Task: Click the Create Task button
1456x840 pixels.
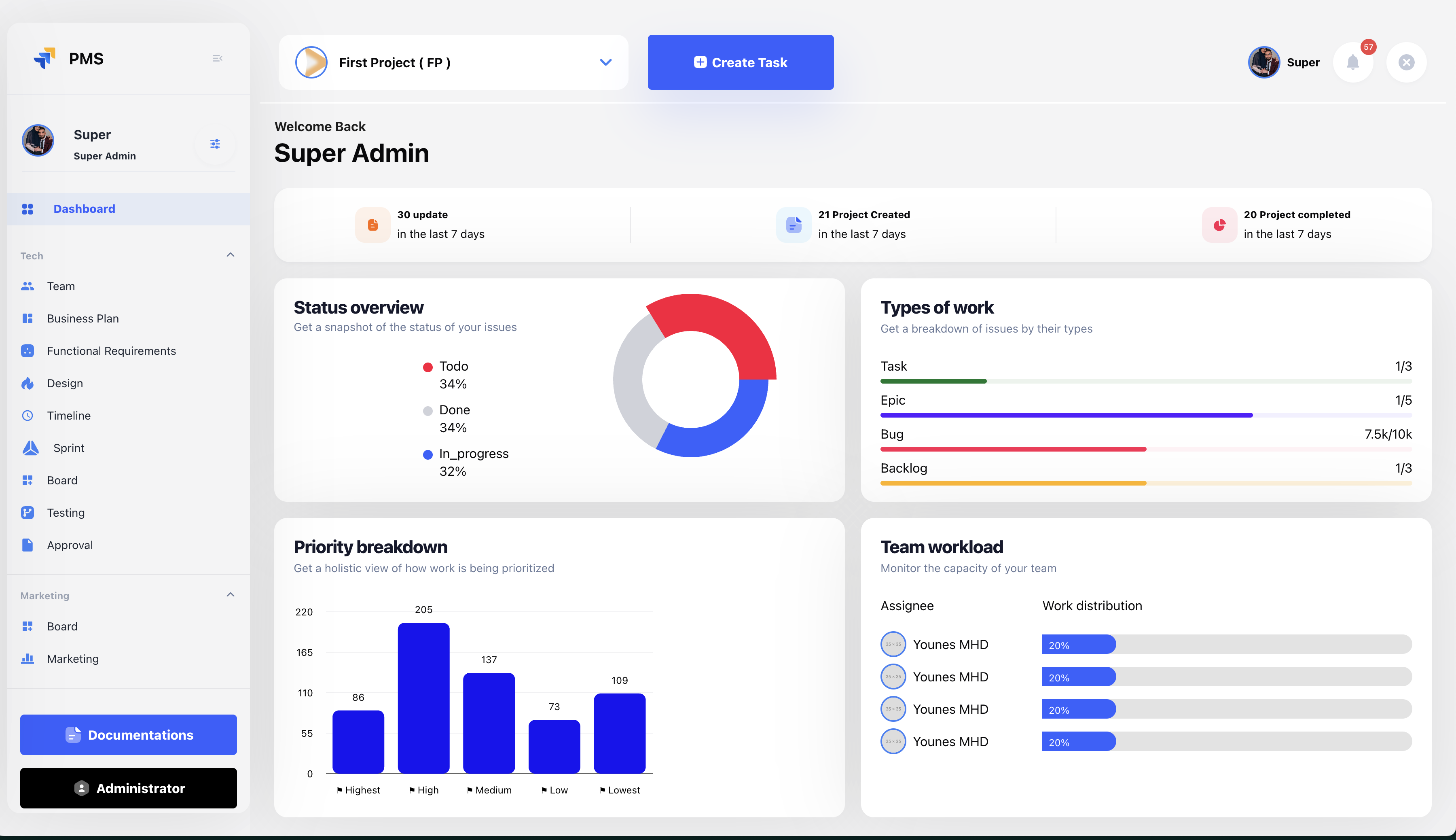Action: (x=741, y=62)
